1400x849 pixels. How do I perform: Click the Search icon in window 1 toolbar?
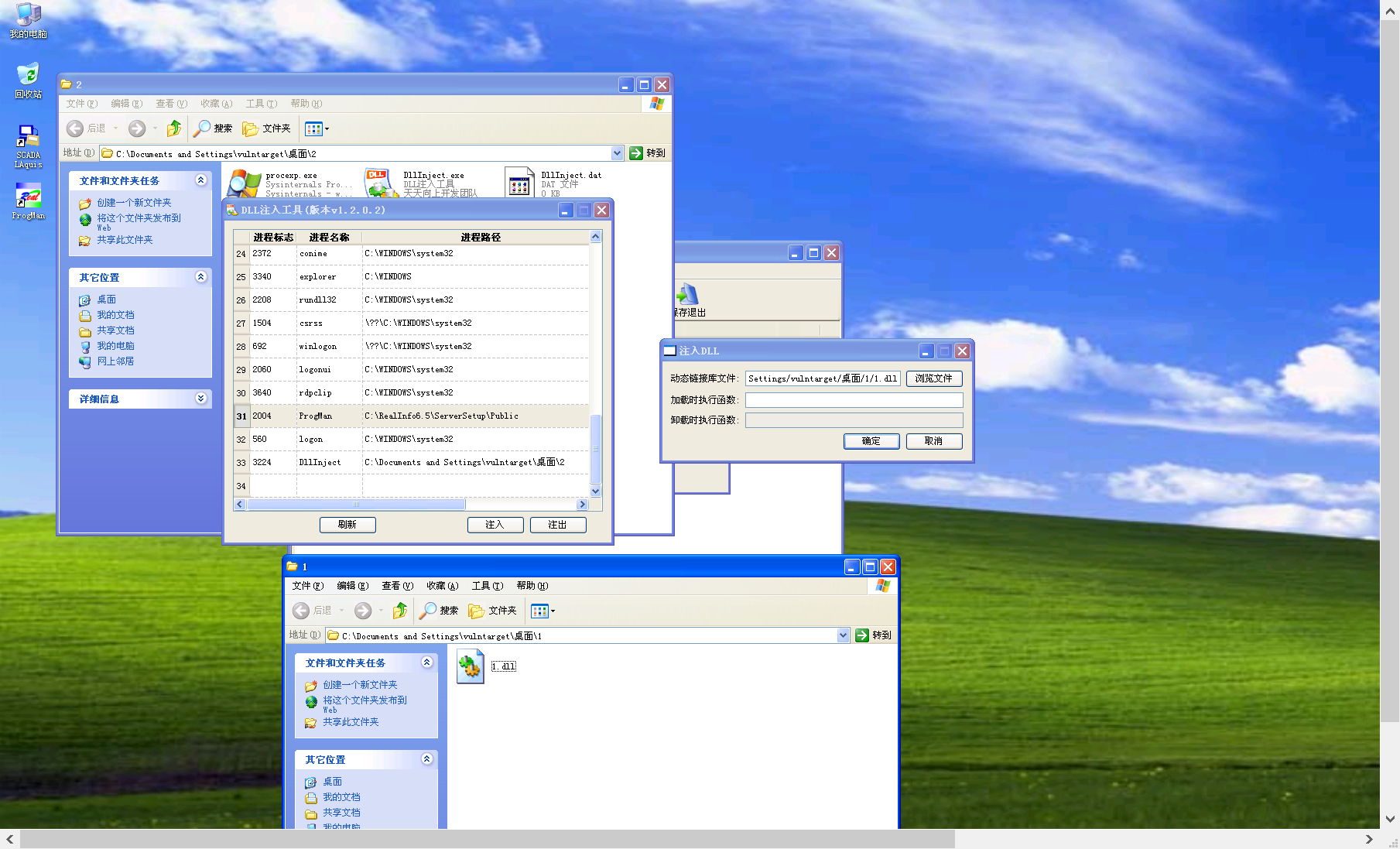[439, 611]
